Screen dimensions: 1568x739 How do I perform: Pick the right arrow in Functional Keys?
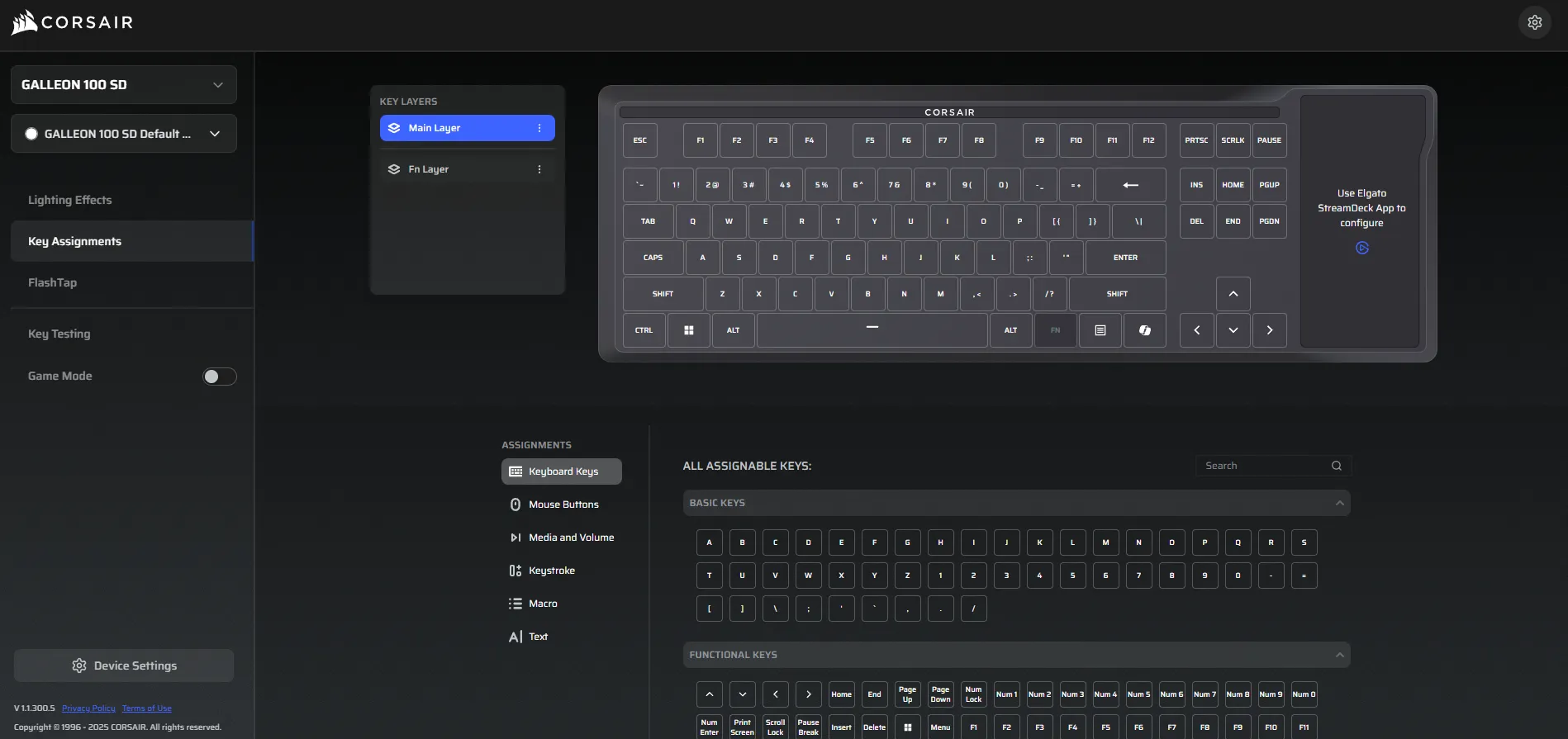pyautogui.click(x=808, y=694)
